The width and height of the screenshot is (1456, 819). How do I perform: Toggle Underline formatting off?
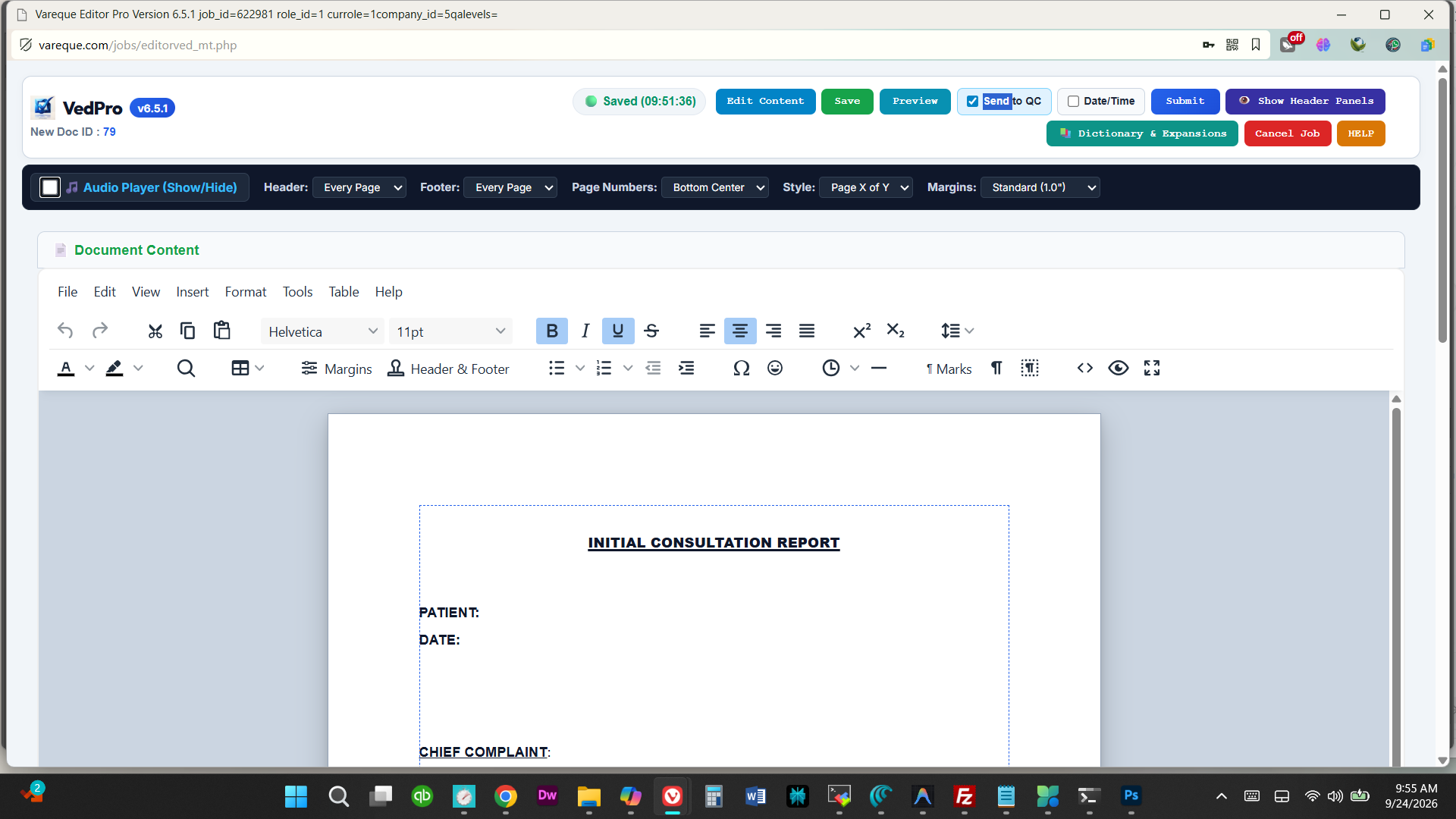(618, 331)
